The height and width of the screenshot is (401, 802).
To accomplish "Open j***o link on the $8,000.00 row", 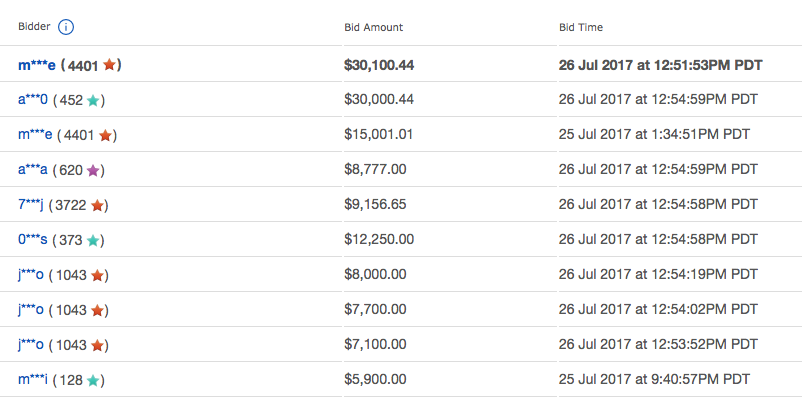I will pyautogui.click(x=31, y=275).
